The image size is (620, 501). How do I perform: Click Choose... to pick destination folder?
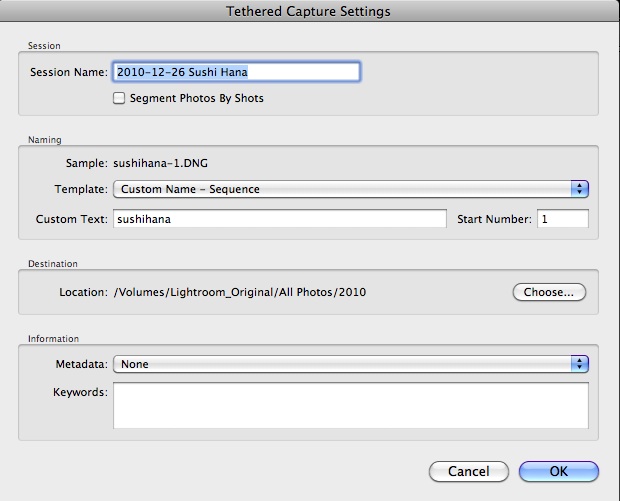click(549, 293)
